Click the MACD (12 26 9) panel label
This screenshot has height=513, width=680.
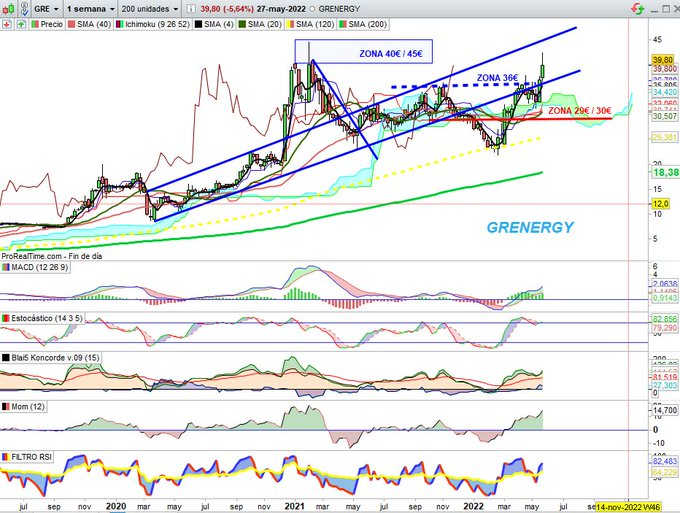pyautogui.click(x=35, y=267)
